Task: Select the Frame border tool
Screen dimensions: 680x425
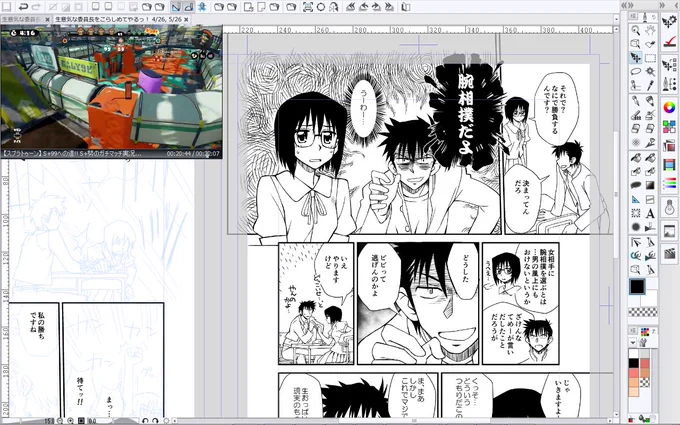Action: 650,199
